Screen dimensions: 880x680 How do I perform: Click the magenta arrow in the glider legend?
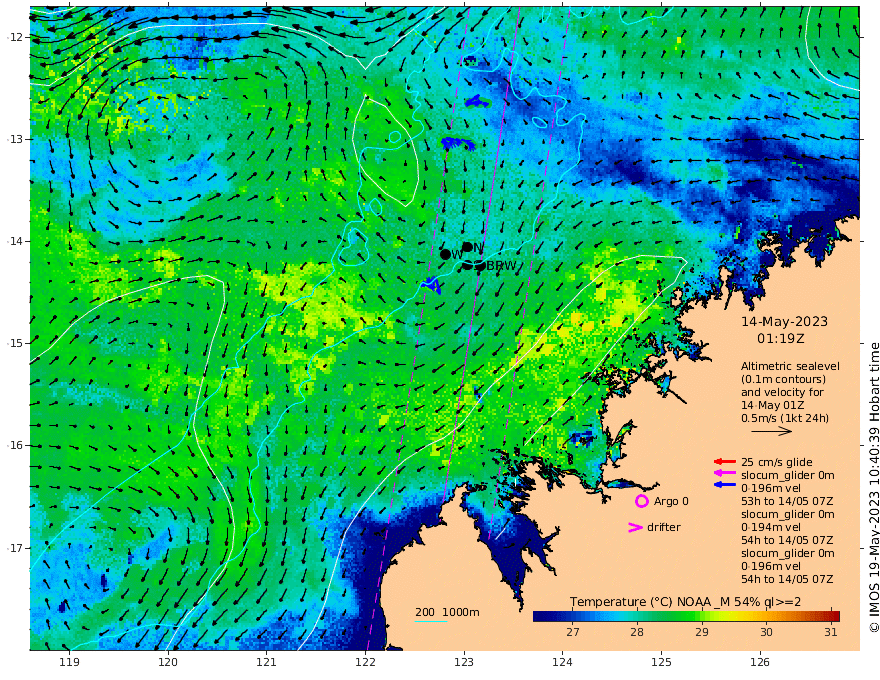[x=725, y=474]
